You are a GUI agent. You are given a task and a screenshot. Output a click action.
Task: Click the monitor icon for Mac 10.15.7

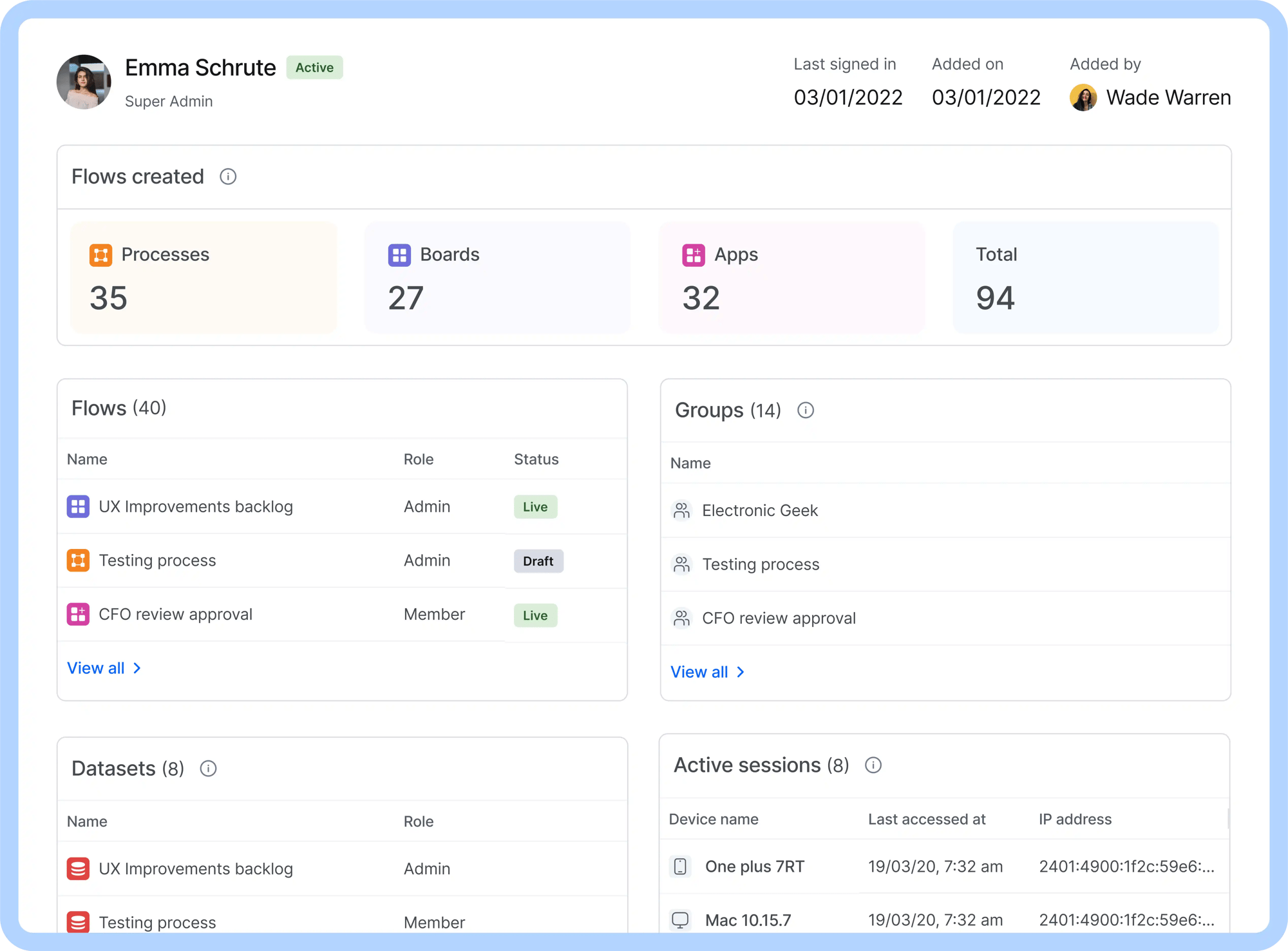tap(680, 920)
